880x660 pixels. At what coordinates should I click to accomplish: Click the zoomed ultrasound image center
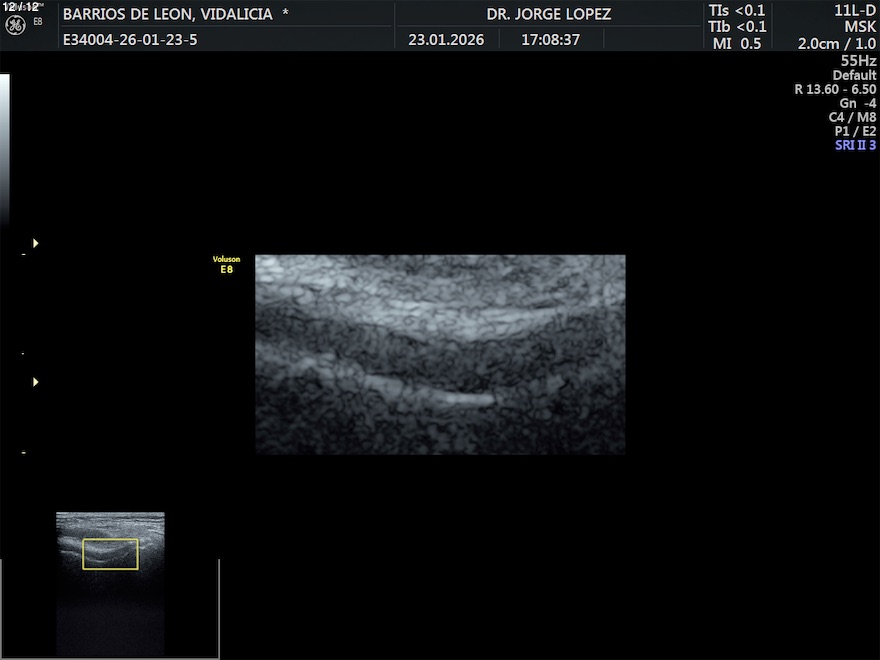tap(440, 354)
